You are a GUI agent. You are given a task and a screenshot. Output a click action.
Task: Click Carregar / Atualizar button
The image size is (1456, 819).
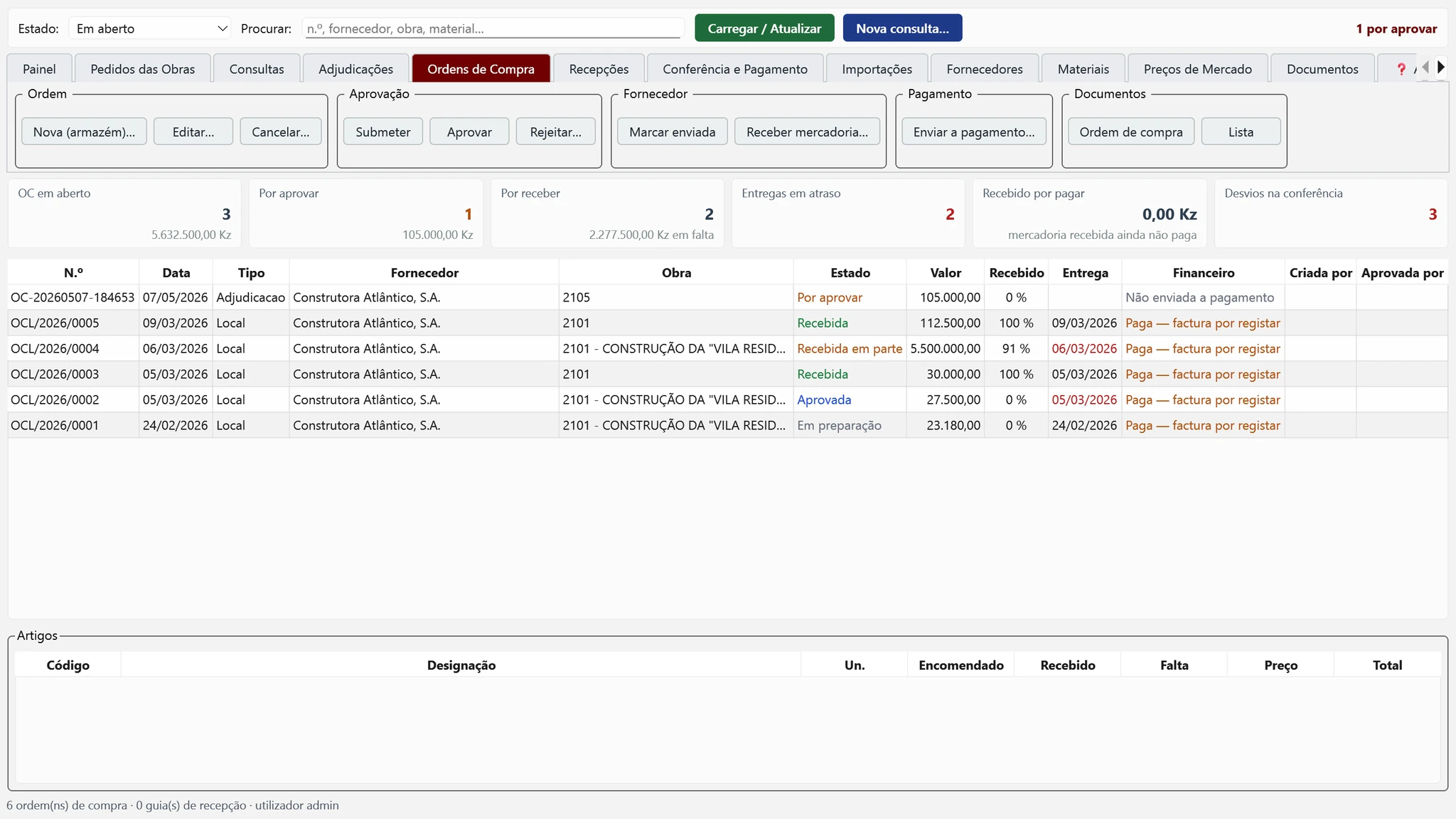[x=764, y=28]
